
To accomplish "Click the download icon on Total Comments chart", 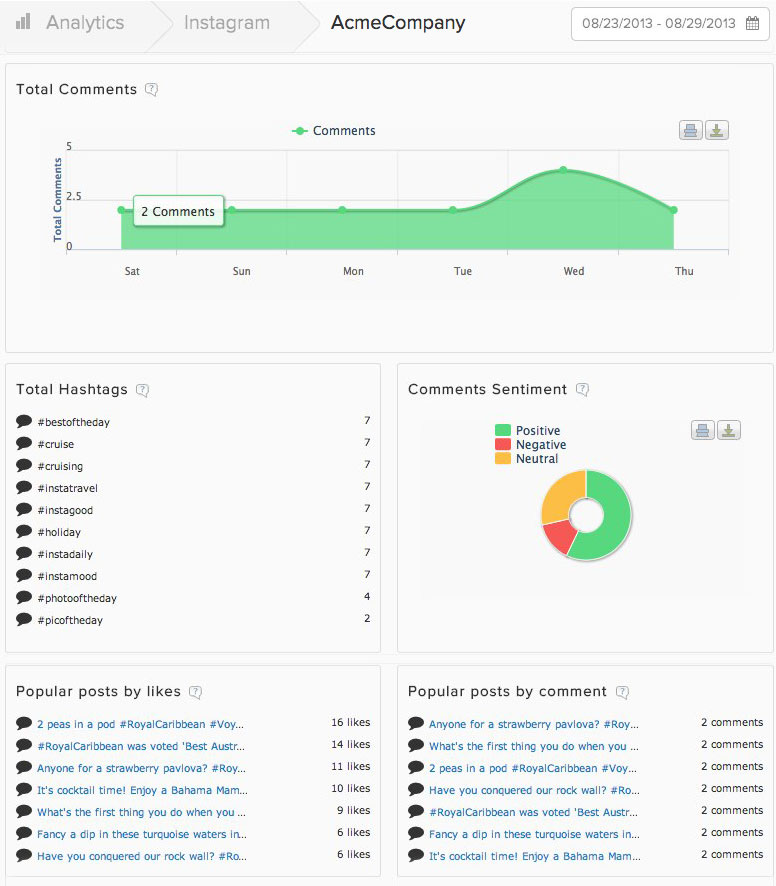I will point(717,130).
